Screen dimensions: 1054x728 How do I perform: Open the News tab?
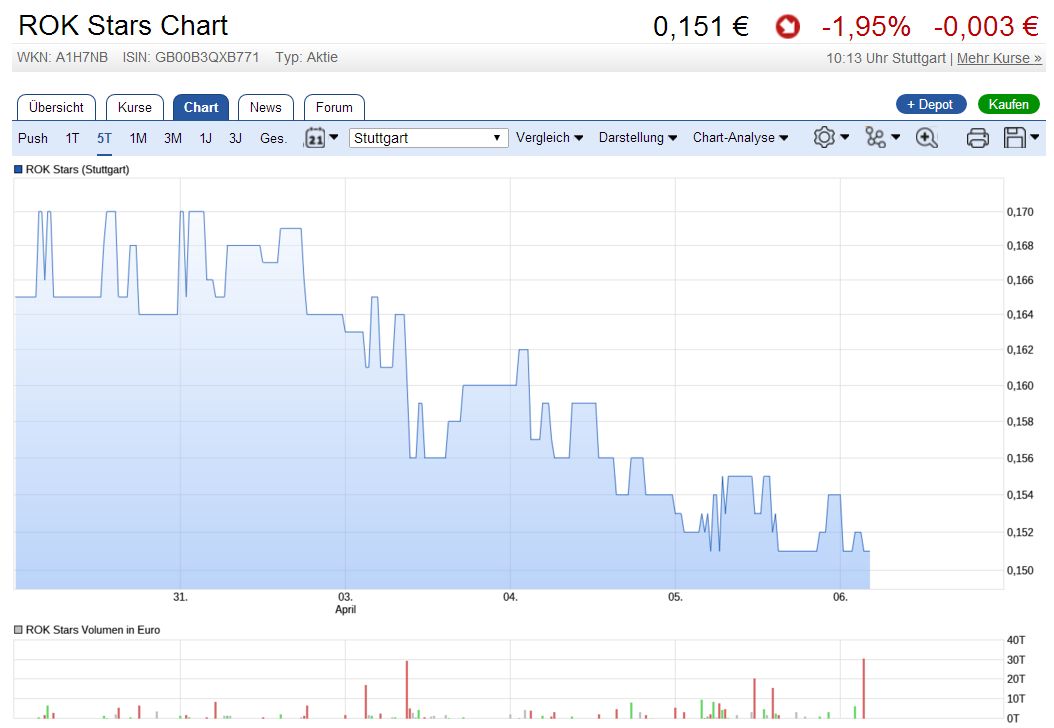click(x=266, y=108)
